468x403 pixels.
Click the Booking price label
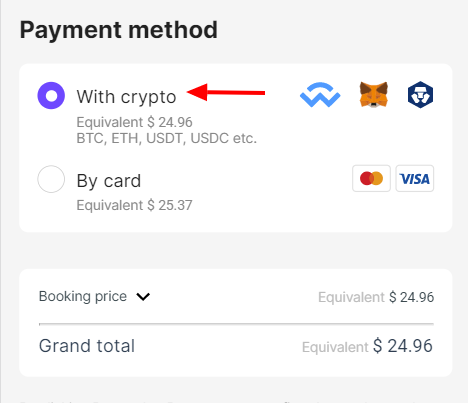83,296
